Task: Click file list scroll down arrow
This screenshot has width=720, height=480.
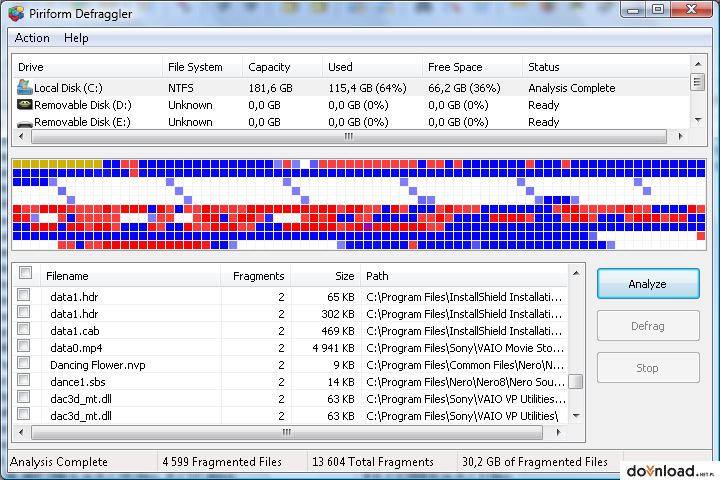Action: 576,416
